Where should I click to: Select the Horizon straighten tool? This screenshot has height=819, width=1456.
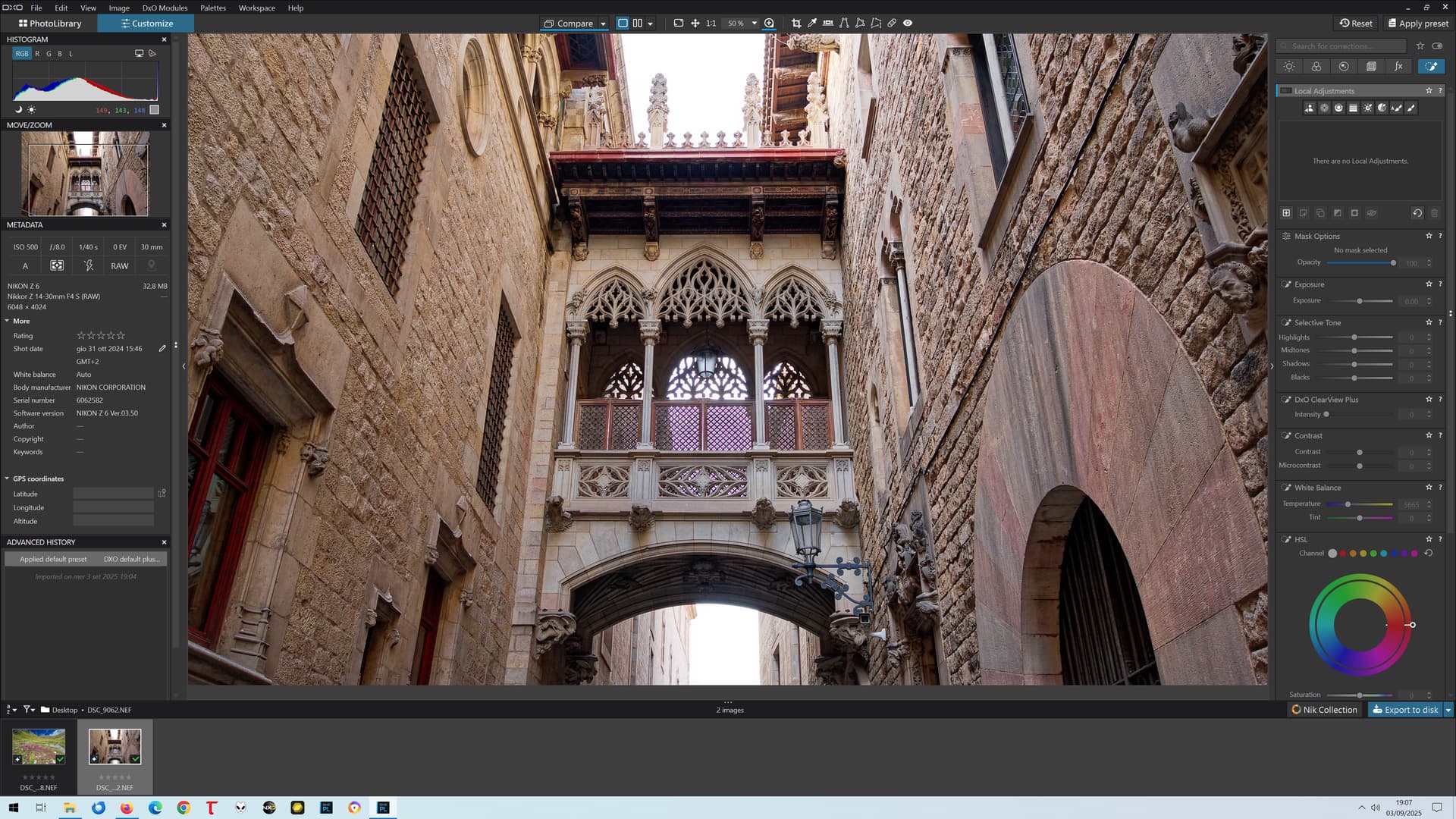pyautogui.click(x=828, y=24)
